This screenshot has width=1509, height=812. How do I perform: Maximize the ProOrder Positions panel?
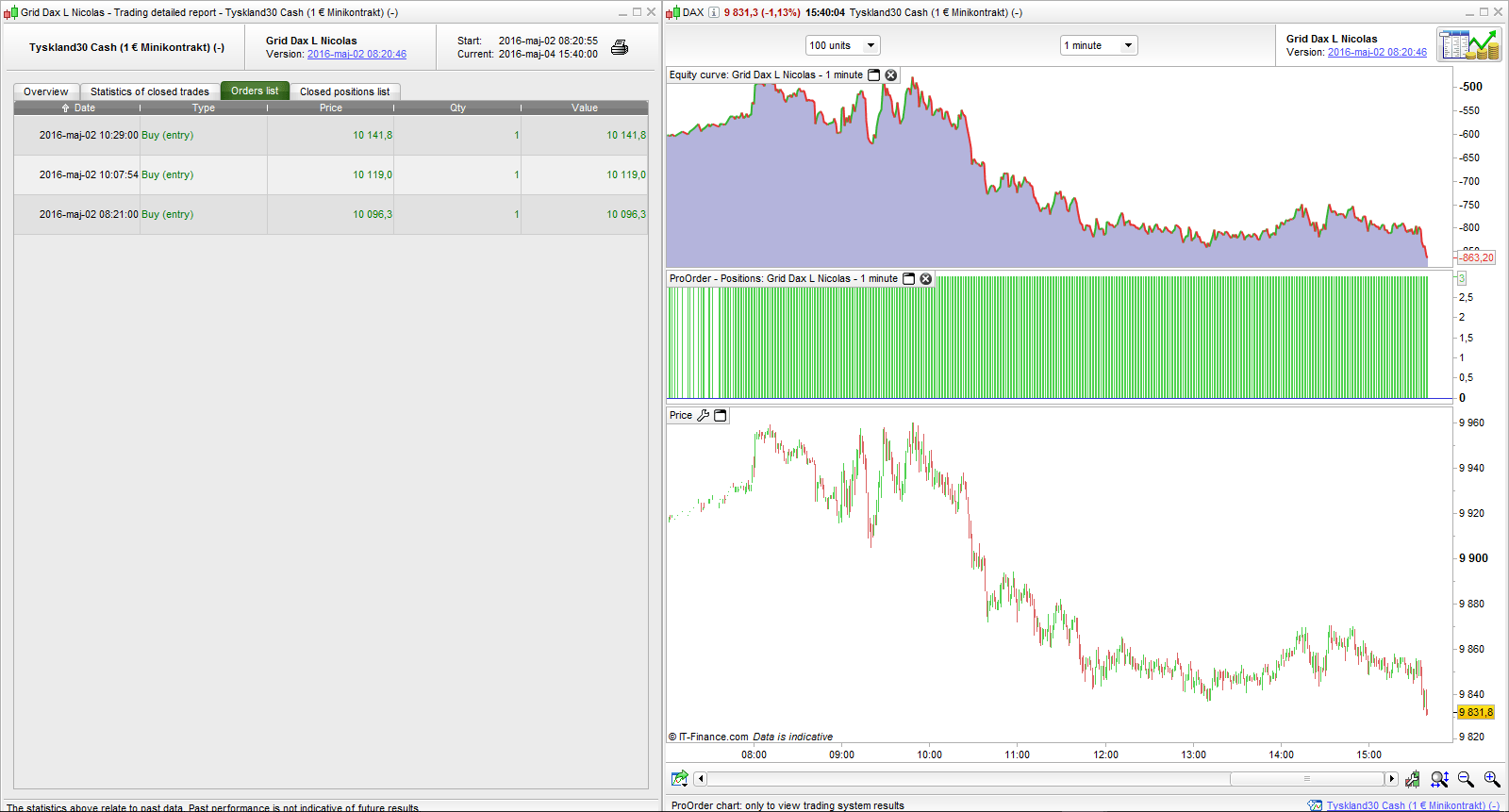pyautogui.click(x=909, y=279)
